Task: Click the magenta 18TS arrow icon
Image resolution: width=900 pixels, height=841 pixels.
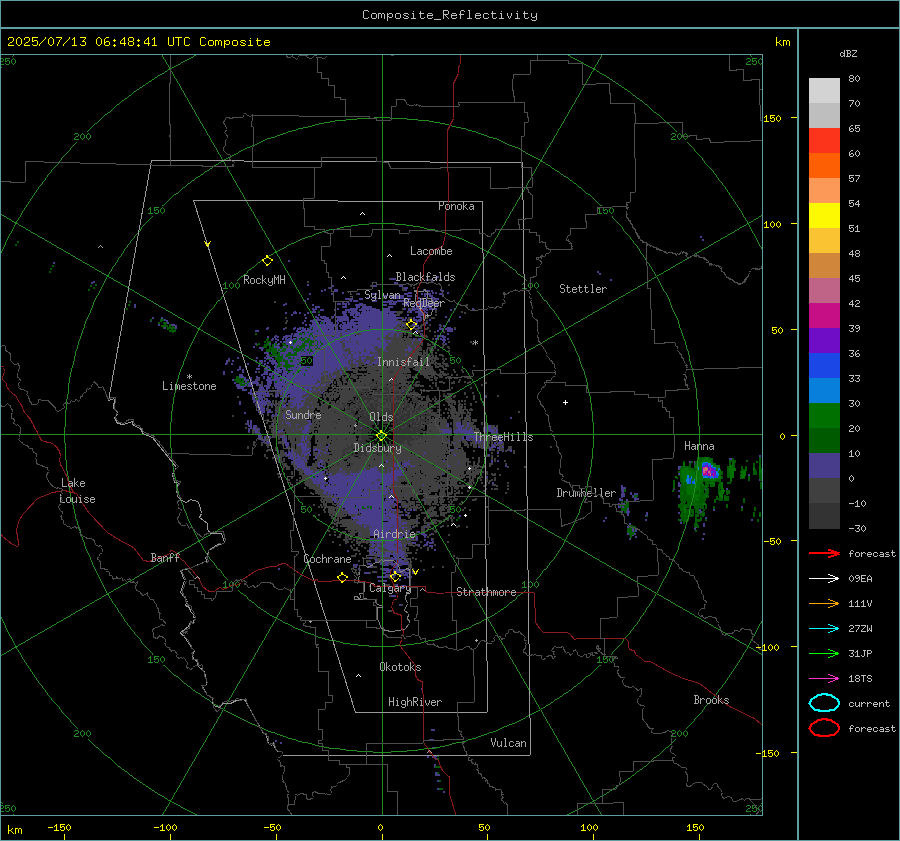Action: (x=824, y=679)
